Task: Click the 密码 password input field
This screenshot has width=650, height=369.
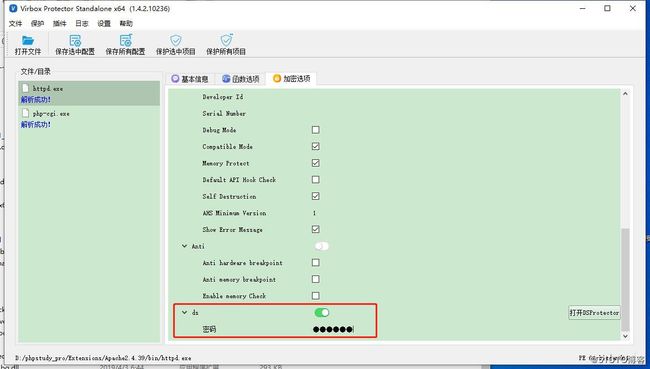Action: (333, 329)
